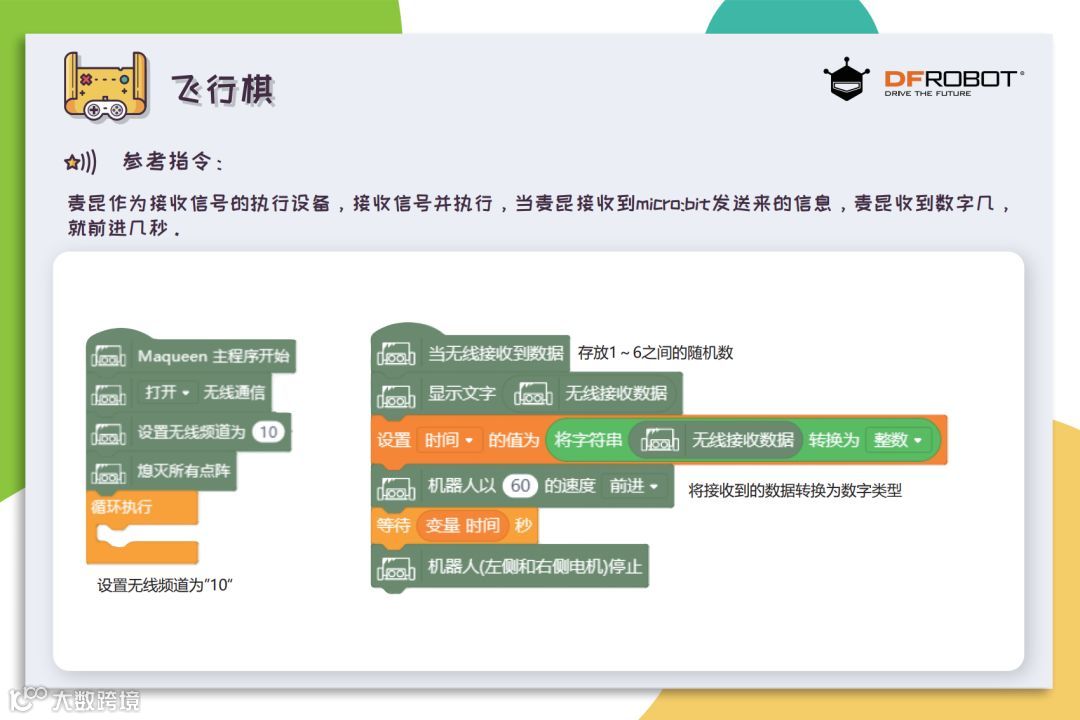Image resolution: width=1080 pixels, height=720 pixels.
Task: Select the 显示文字 block label
Action: [461, 393]
